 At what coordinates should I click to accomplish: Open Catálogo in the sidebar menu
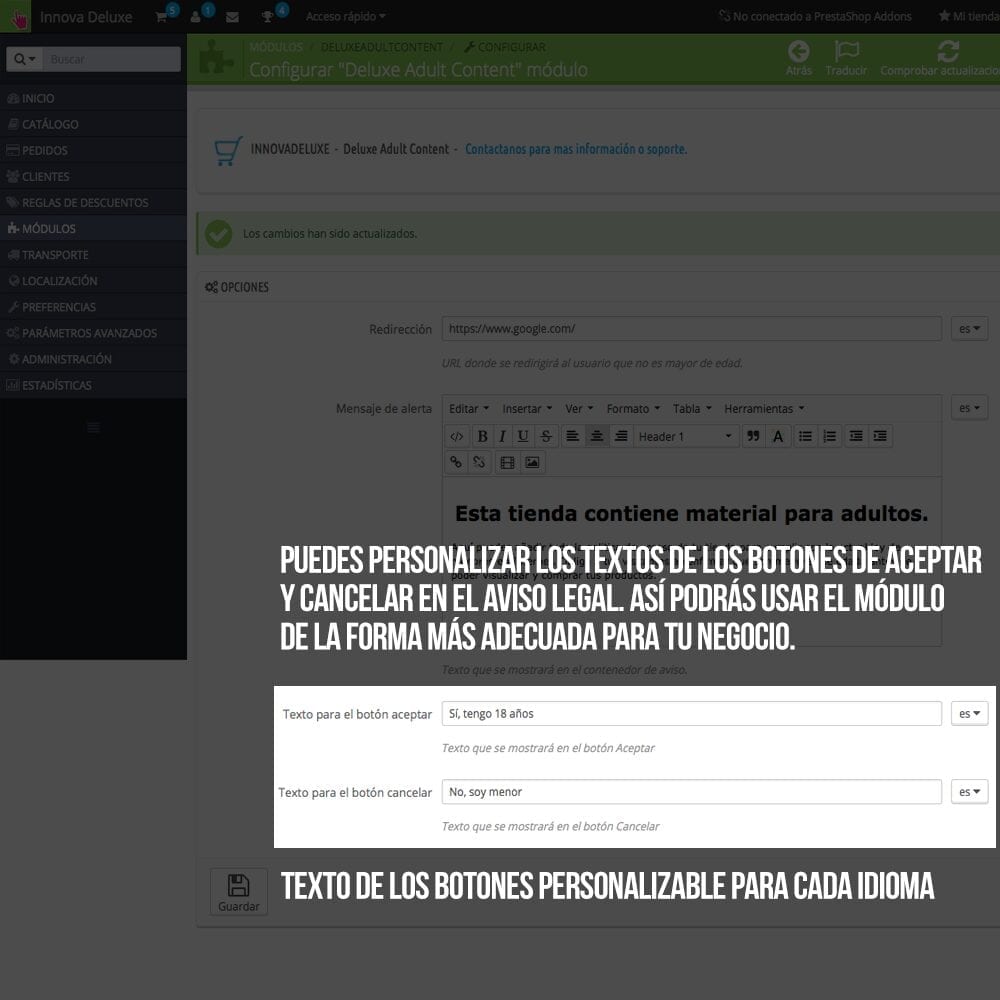click(x=50, y=124)
